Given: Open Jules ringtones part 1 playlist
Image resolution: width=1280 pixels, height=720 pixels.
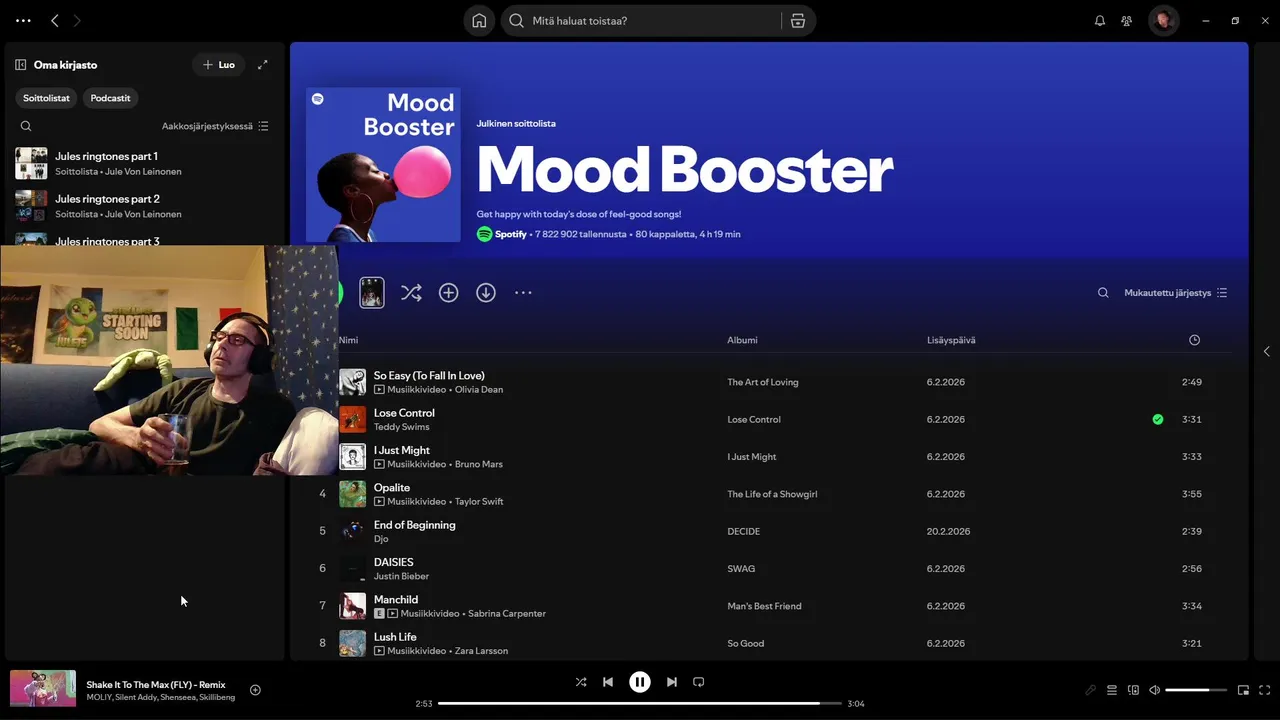Looking at the screenshot, I should tap(145, 163).
